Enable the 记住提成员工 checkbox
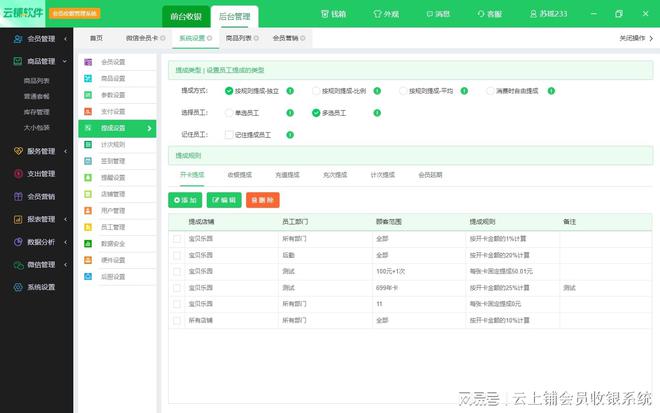 (229, 134)
